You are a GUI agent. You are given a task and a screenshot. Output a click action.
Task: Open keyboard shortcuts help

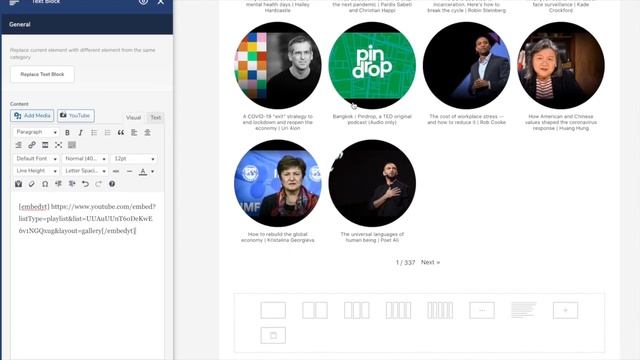click(x=112, y=184)
